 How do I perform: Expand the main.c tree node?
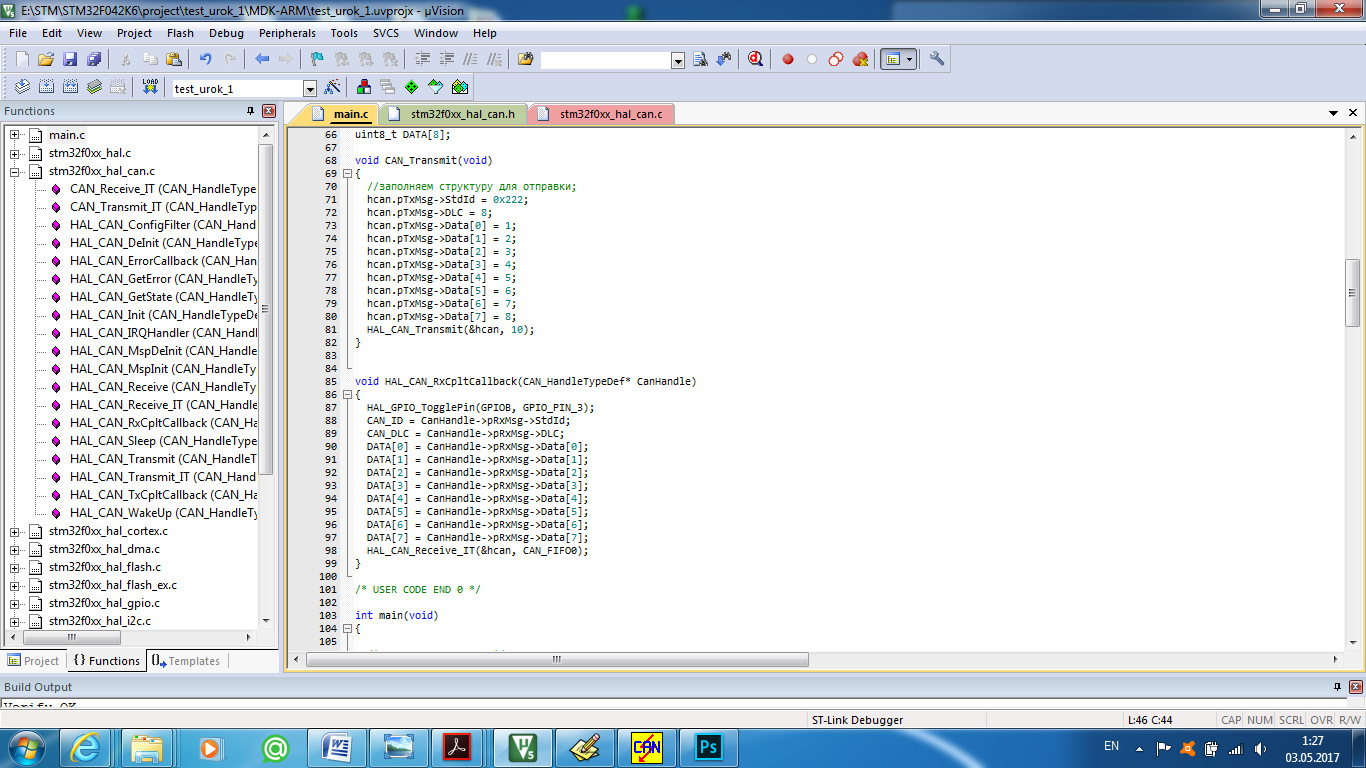[15, 135]
